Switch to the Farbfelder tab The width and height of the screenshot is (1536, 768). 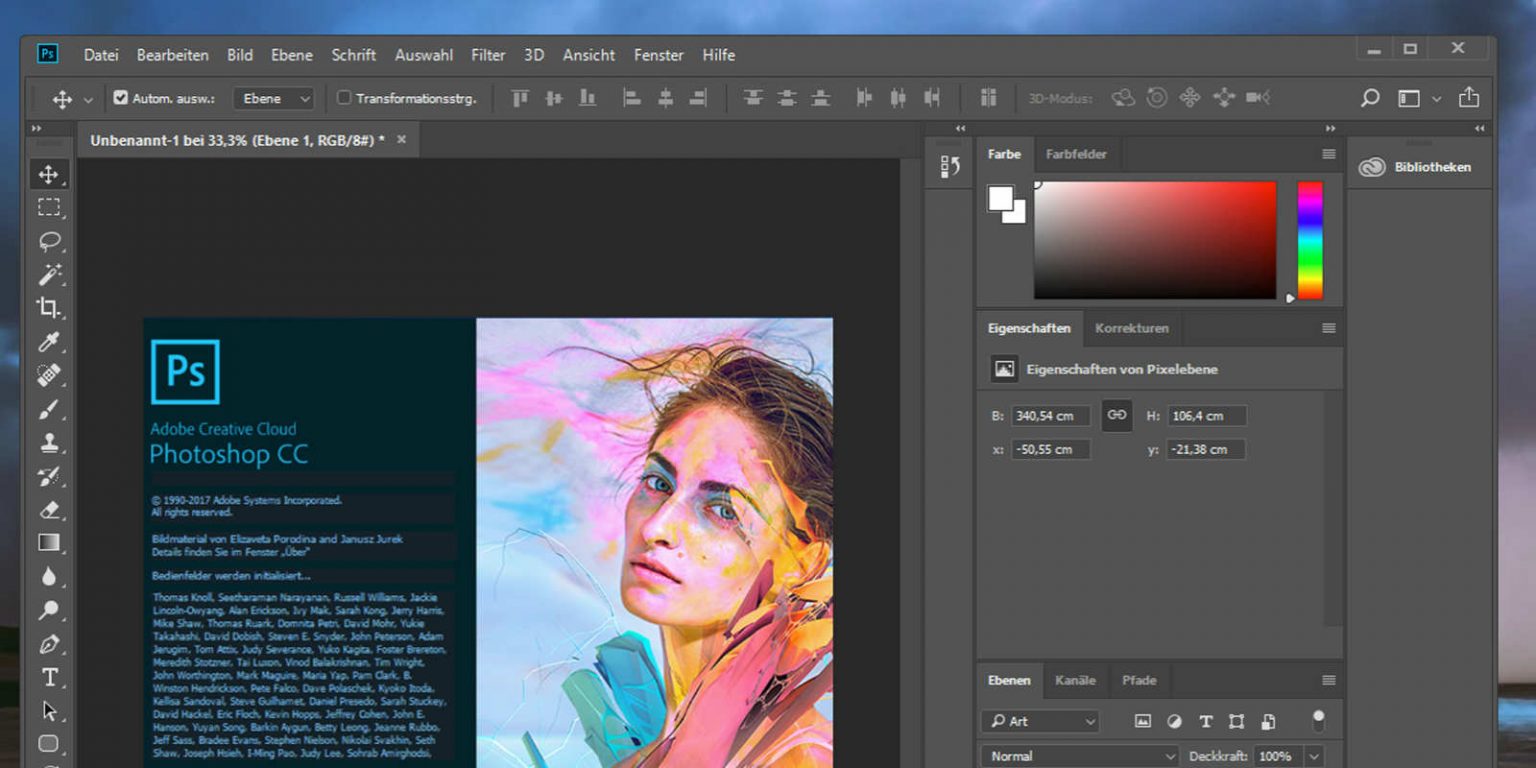pos(1076,154)
